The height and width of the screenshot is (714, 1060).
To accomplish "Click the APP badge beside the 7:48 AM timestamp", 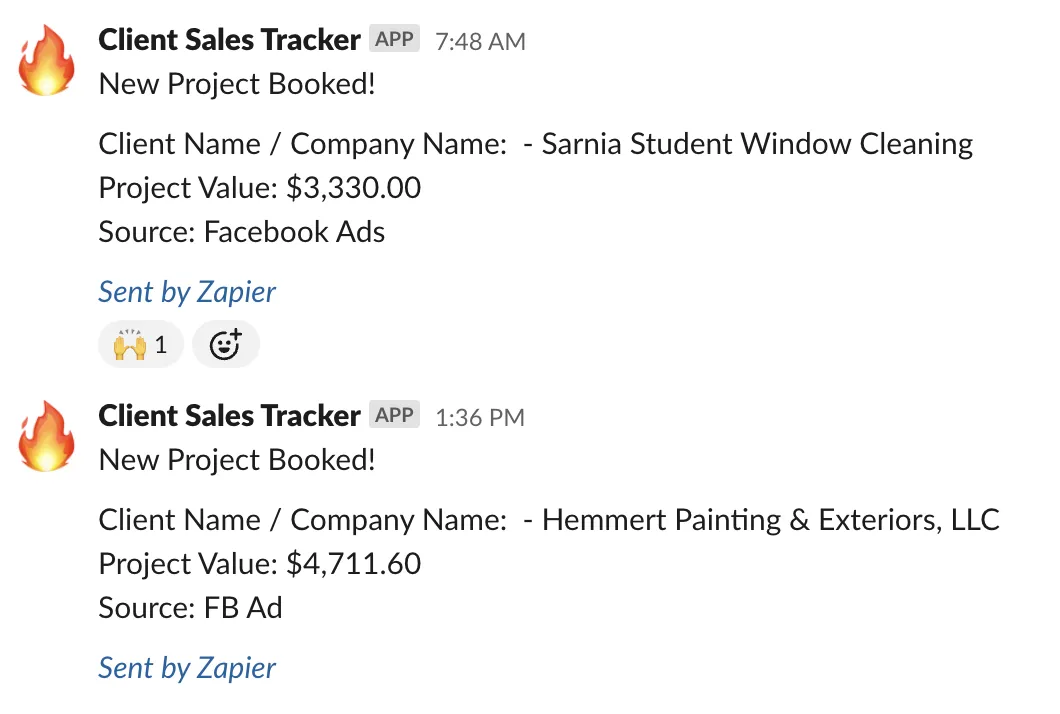I will coord(394,39).
